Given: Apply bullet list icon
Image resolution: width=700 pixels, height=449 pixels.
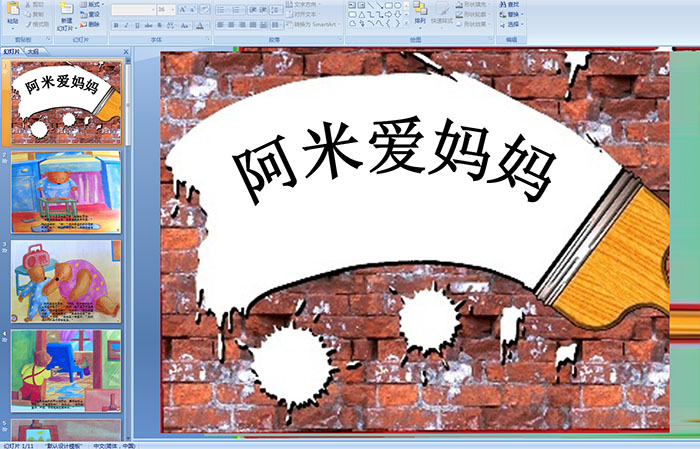Looking at the screenshot, I should pyautogui.click(x=222, y=10).
